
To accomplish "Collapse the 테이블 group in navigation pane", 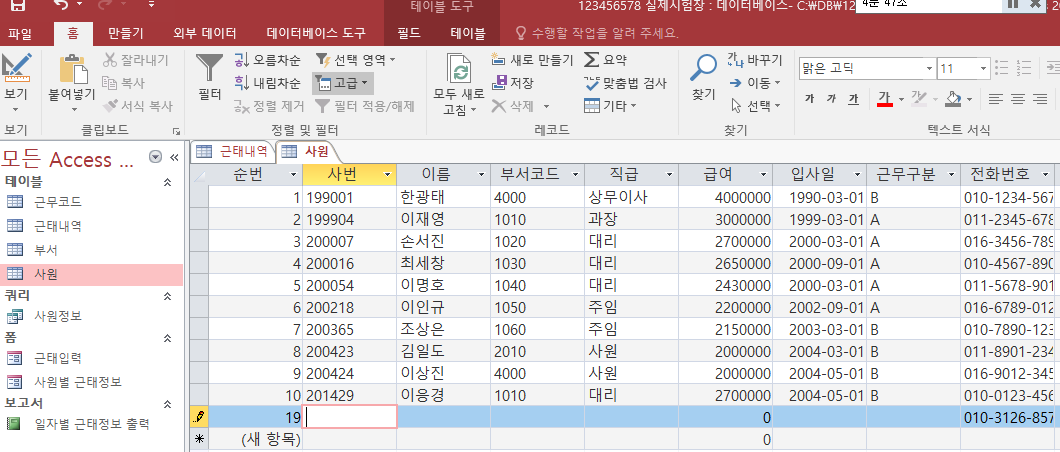I will click(x=167, y=181).
